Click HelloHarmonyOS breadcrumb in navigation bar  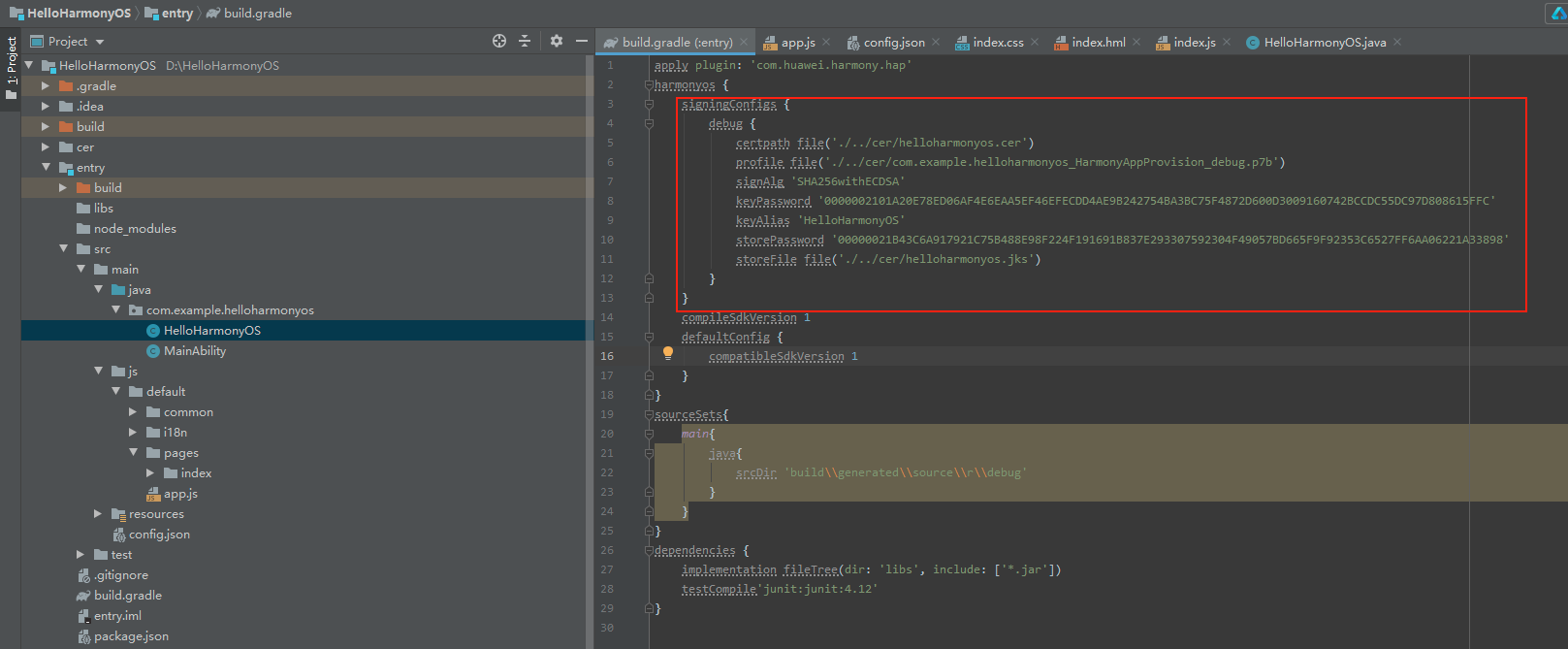[70, 13]
